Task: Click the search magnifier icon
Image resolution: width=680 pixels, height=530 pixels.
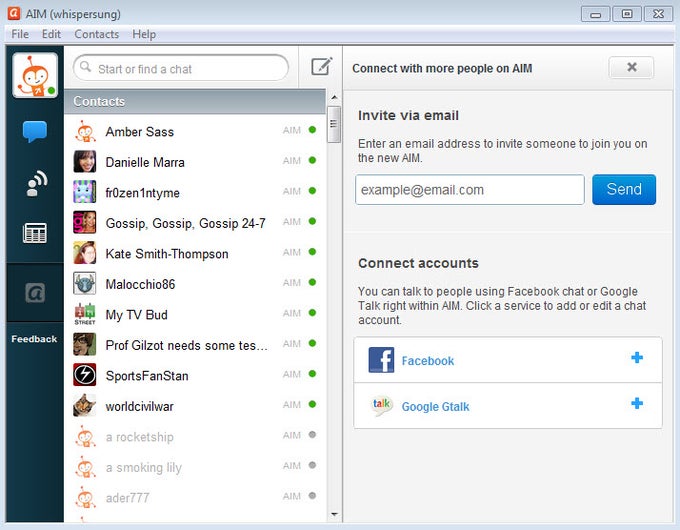Action: pos(85,67)
